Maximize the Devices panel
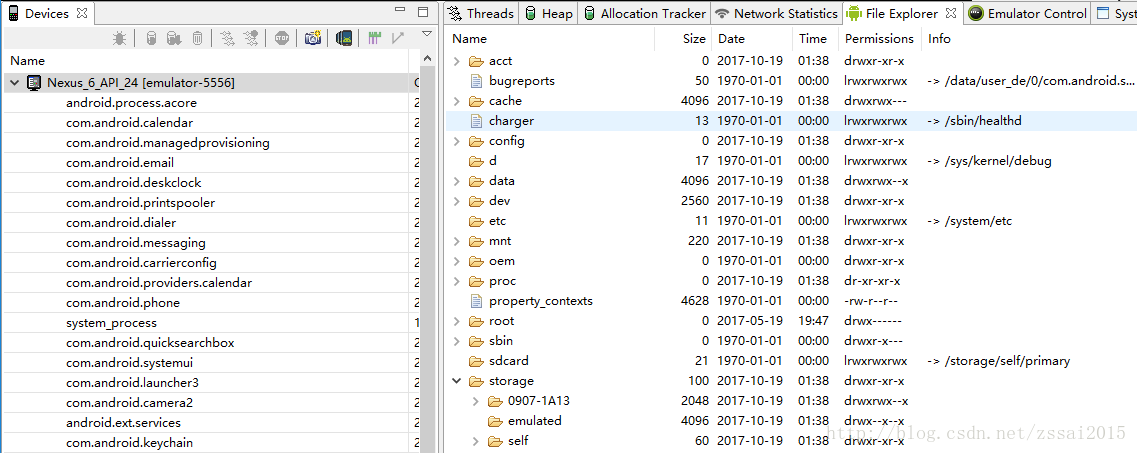1137x453 pixels. pos(423,12)
